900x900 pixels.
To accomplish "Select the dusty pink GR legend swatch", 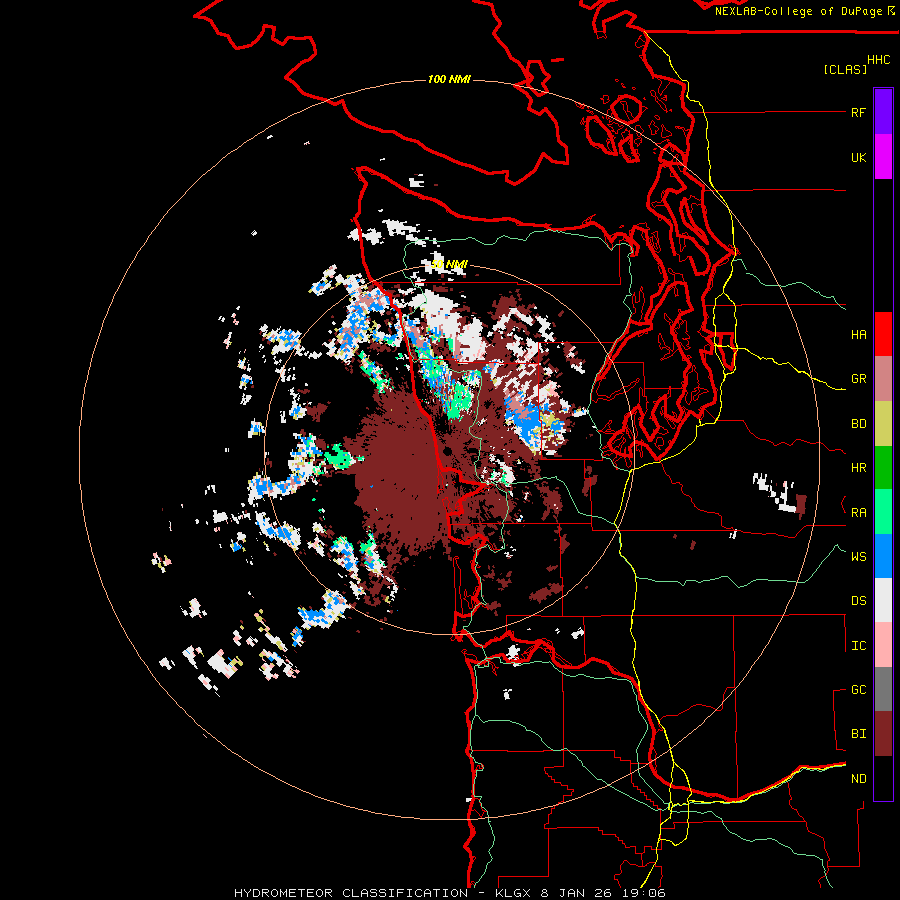I will (x=883, y=379).
